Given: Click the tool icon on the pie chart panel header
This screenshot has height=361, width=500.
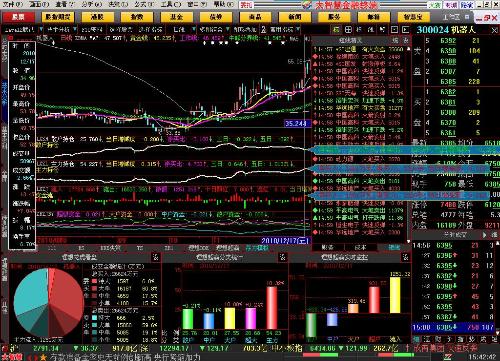Looking at the screenshot, I should (156, 257).
